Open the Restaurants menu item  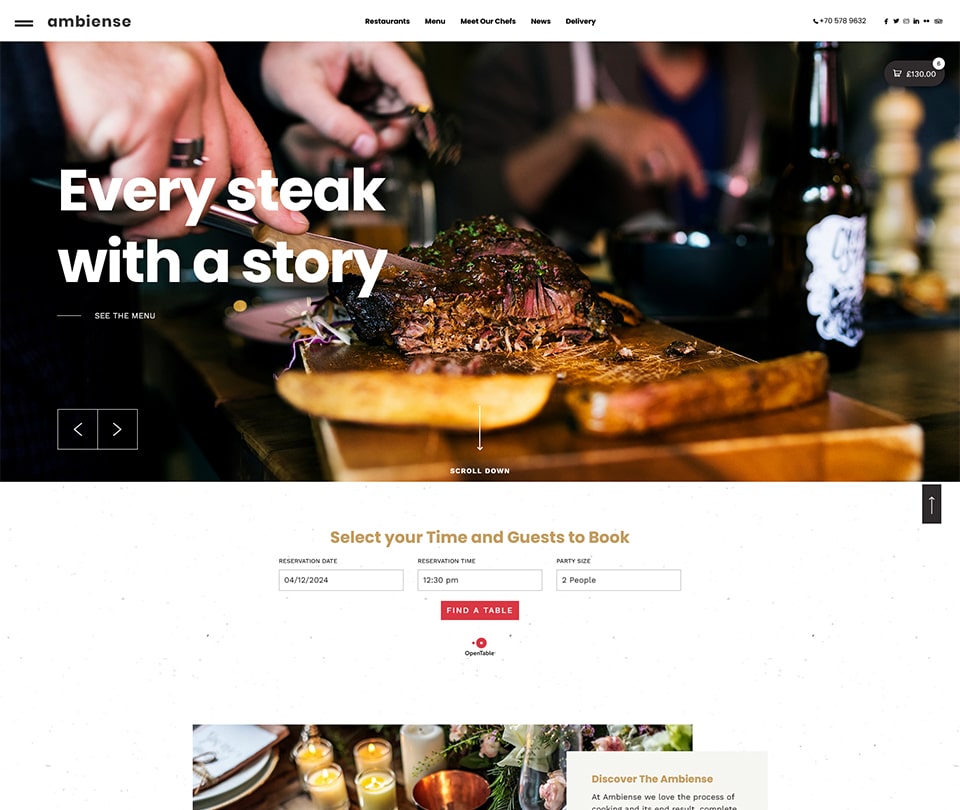click(387, 21)
